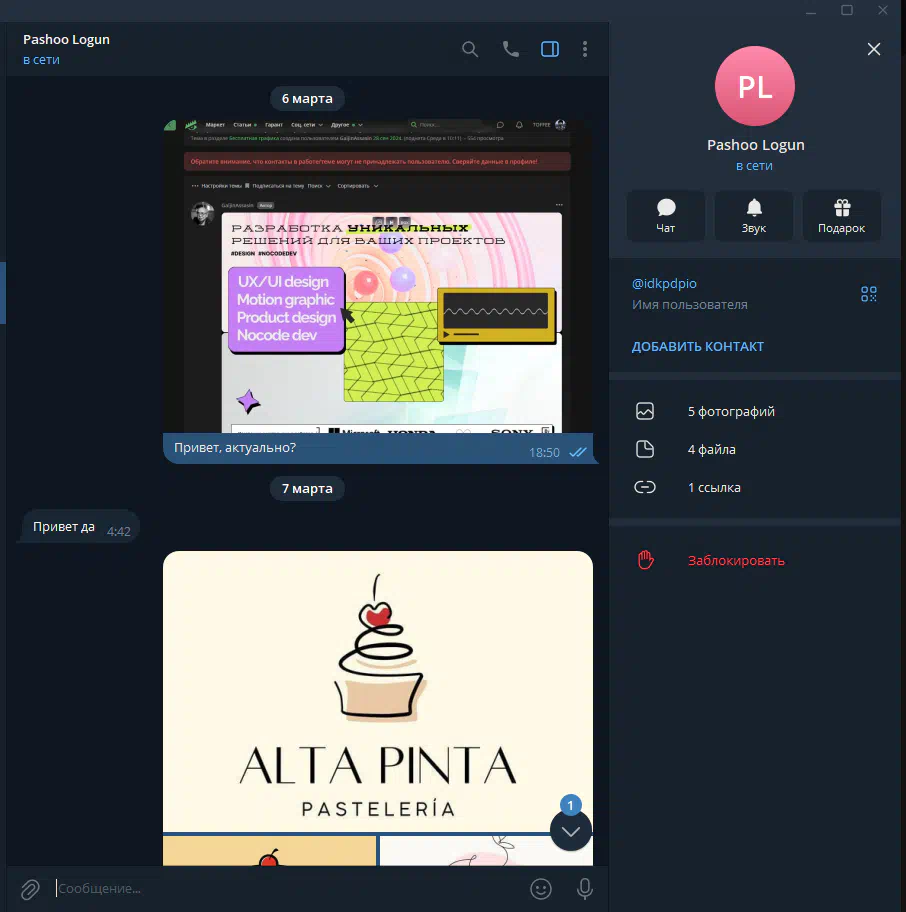The height and width of the screenshot is (912, 906).
Task: Open the 5 фотографий shared media
Action: (730, 411)
